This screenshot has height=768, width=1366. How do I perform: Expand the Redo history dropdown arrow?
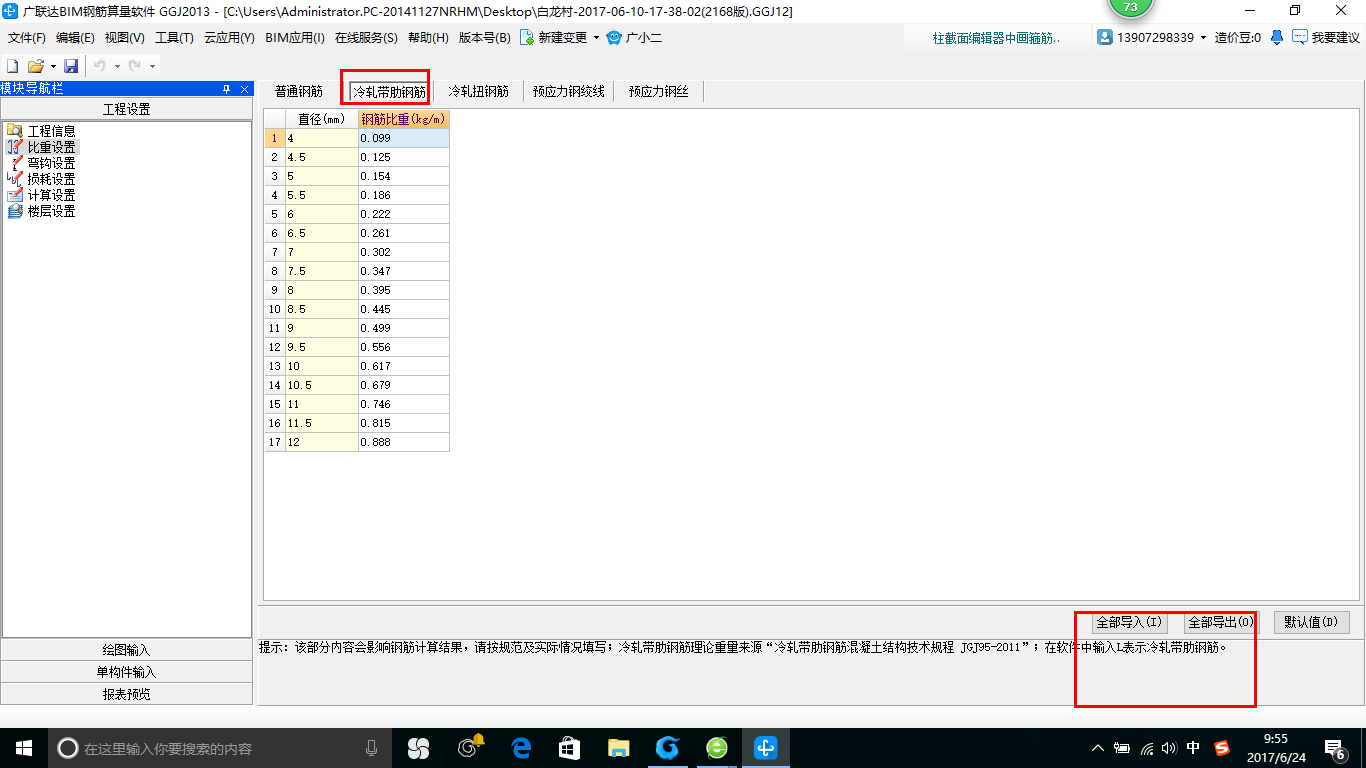(152, 66)
